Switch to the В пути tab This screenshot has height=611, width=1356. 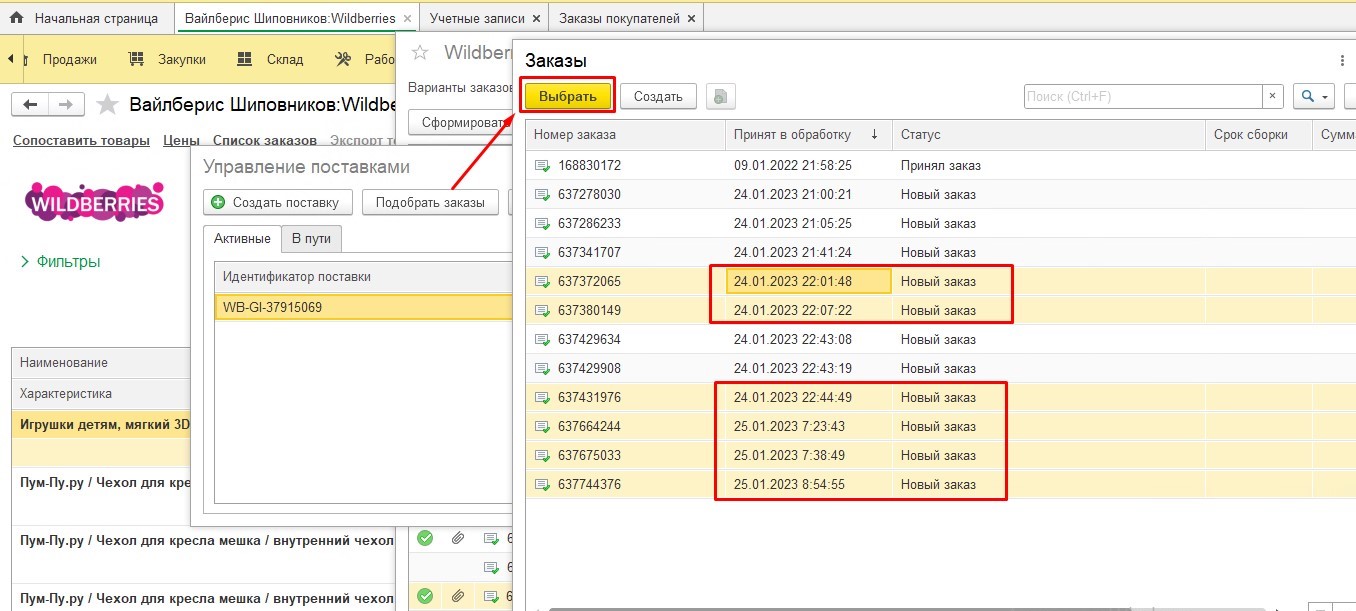(311, 239)
